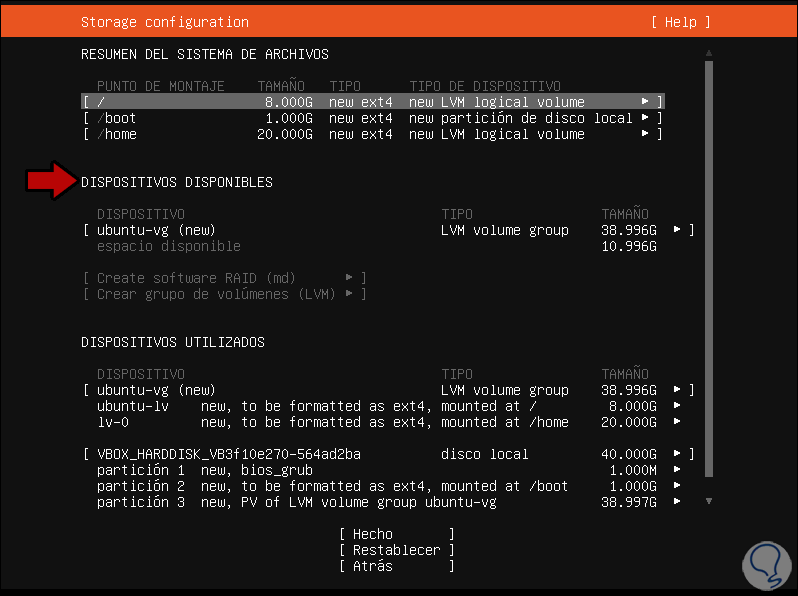The image size is (798, 596).
Task: Click the scrollbar down arrow
Action: point(709,500)
